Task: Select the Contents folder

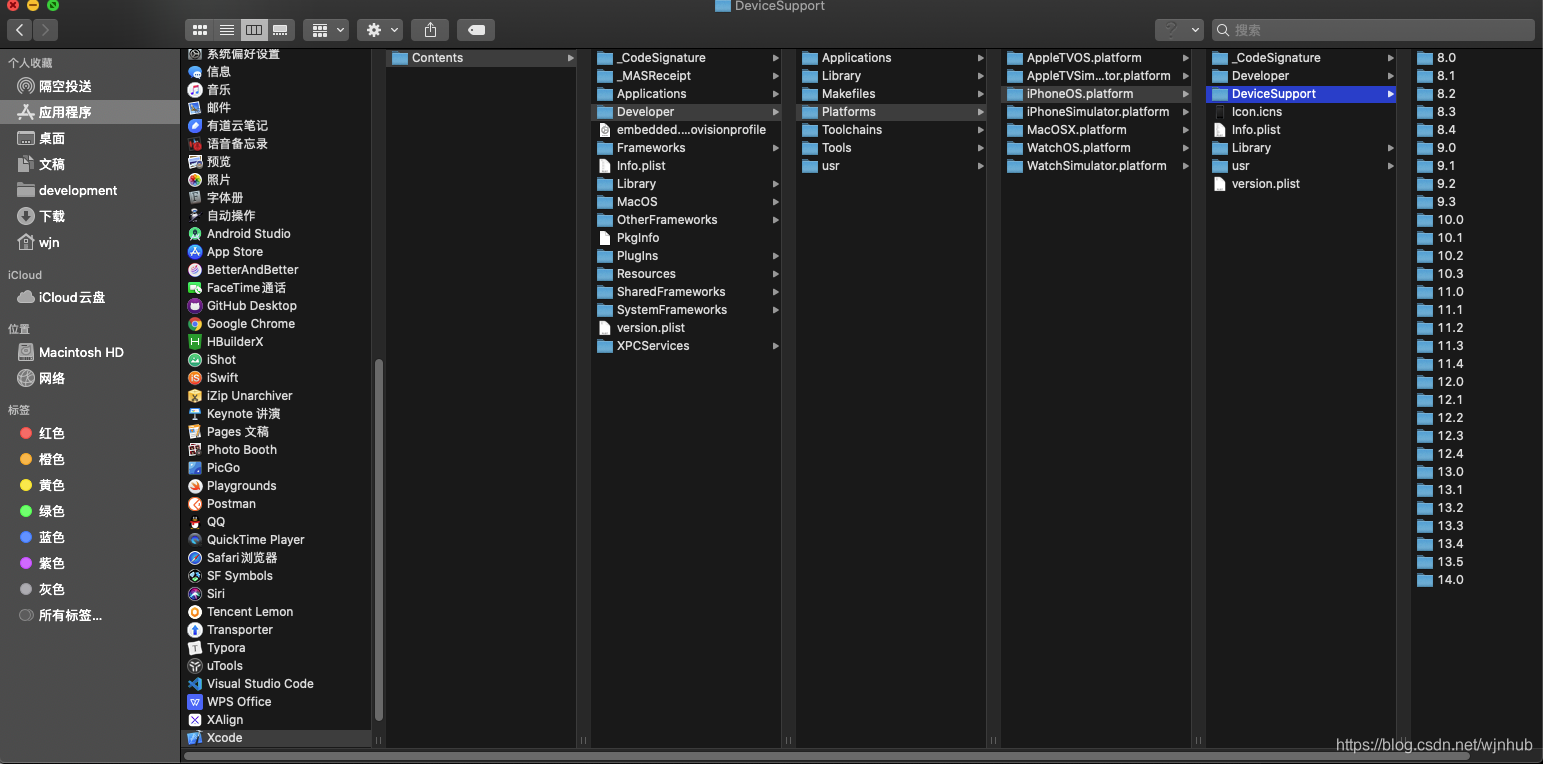Action: coord(481,58)
